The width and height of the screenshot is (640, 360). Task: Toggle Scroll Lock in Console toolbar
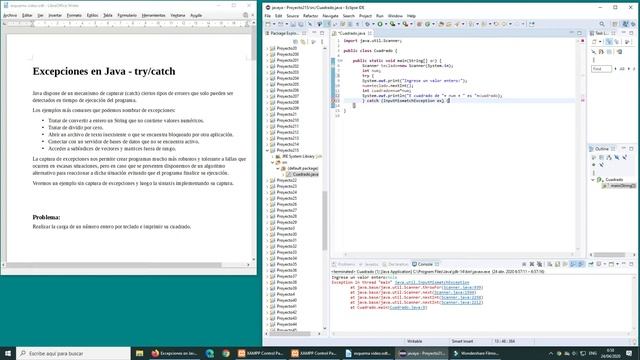coord(557,264)
